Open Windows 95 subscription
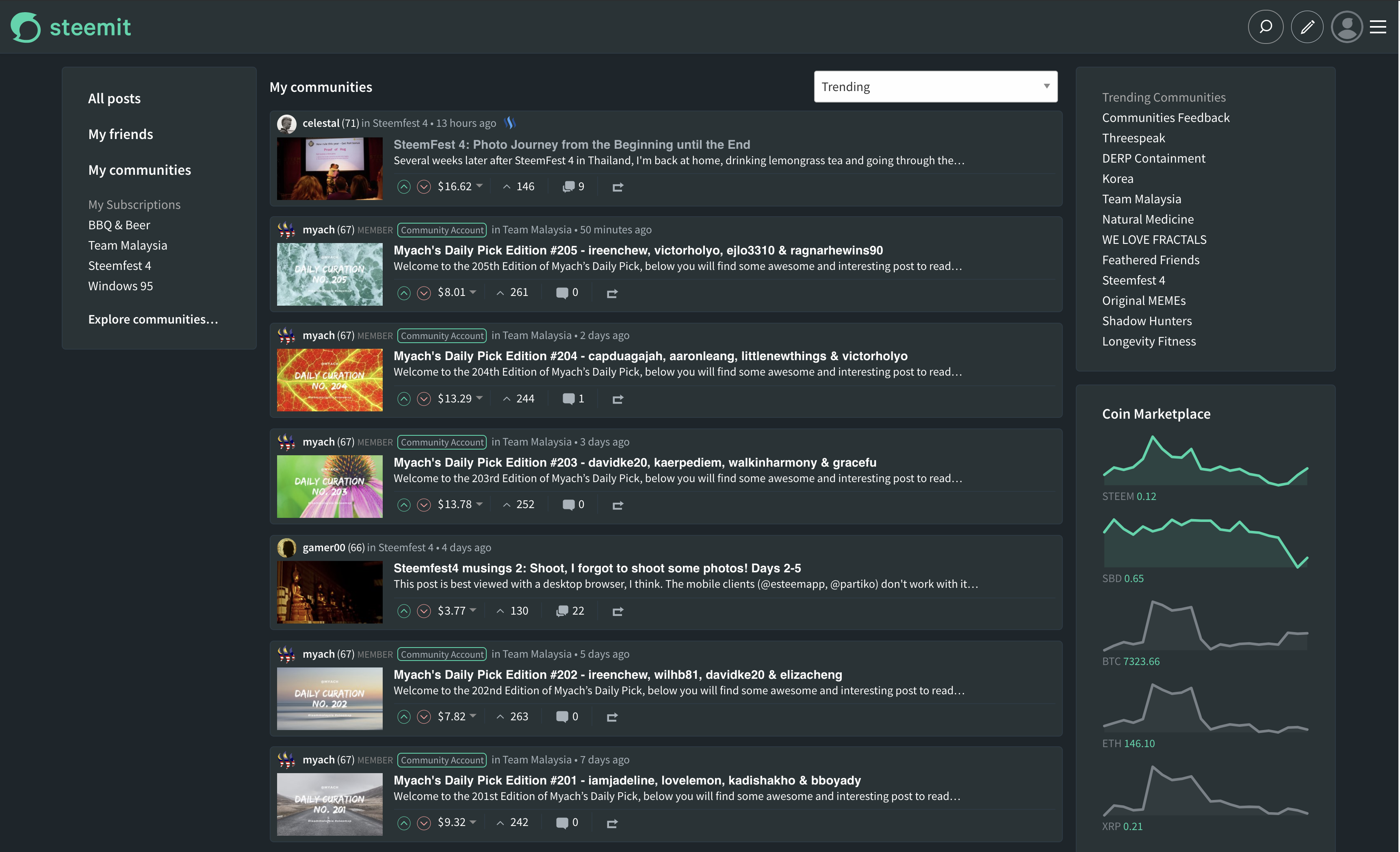1400x852 pixels. point(120,286)
